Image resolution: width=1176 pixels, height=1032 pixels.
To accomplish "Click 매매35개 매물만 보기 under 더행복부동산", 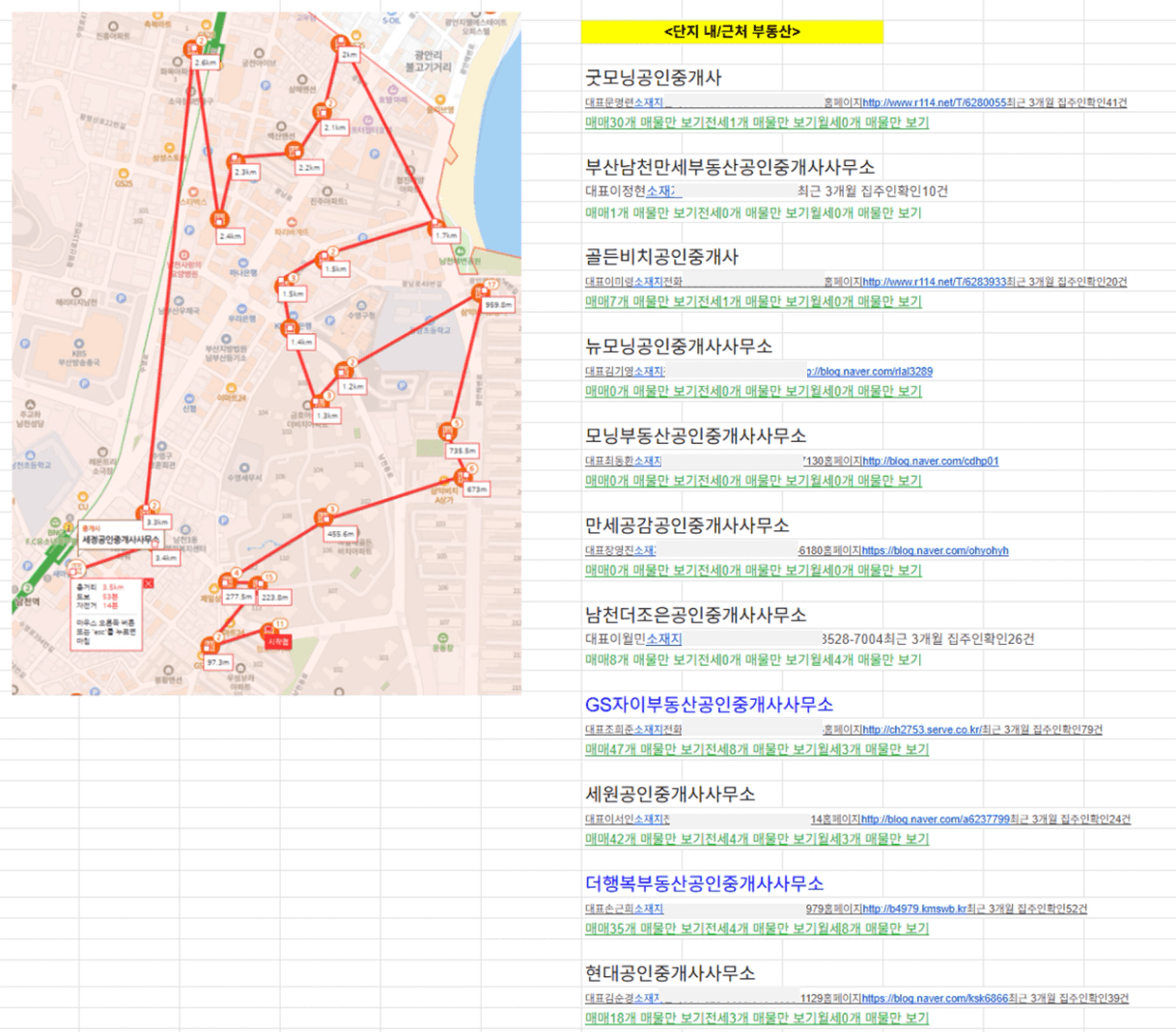I will pyautogui.click(x=647, y=929).
